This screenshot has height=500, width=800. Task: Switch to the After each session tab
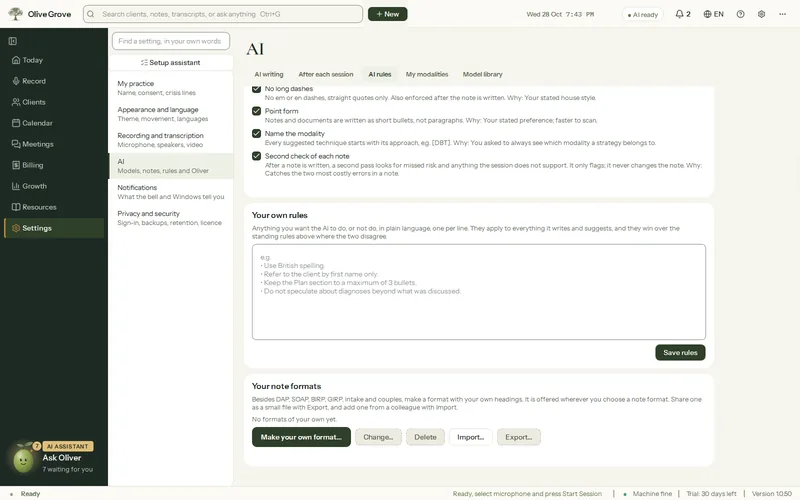(x=326, y=74)
